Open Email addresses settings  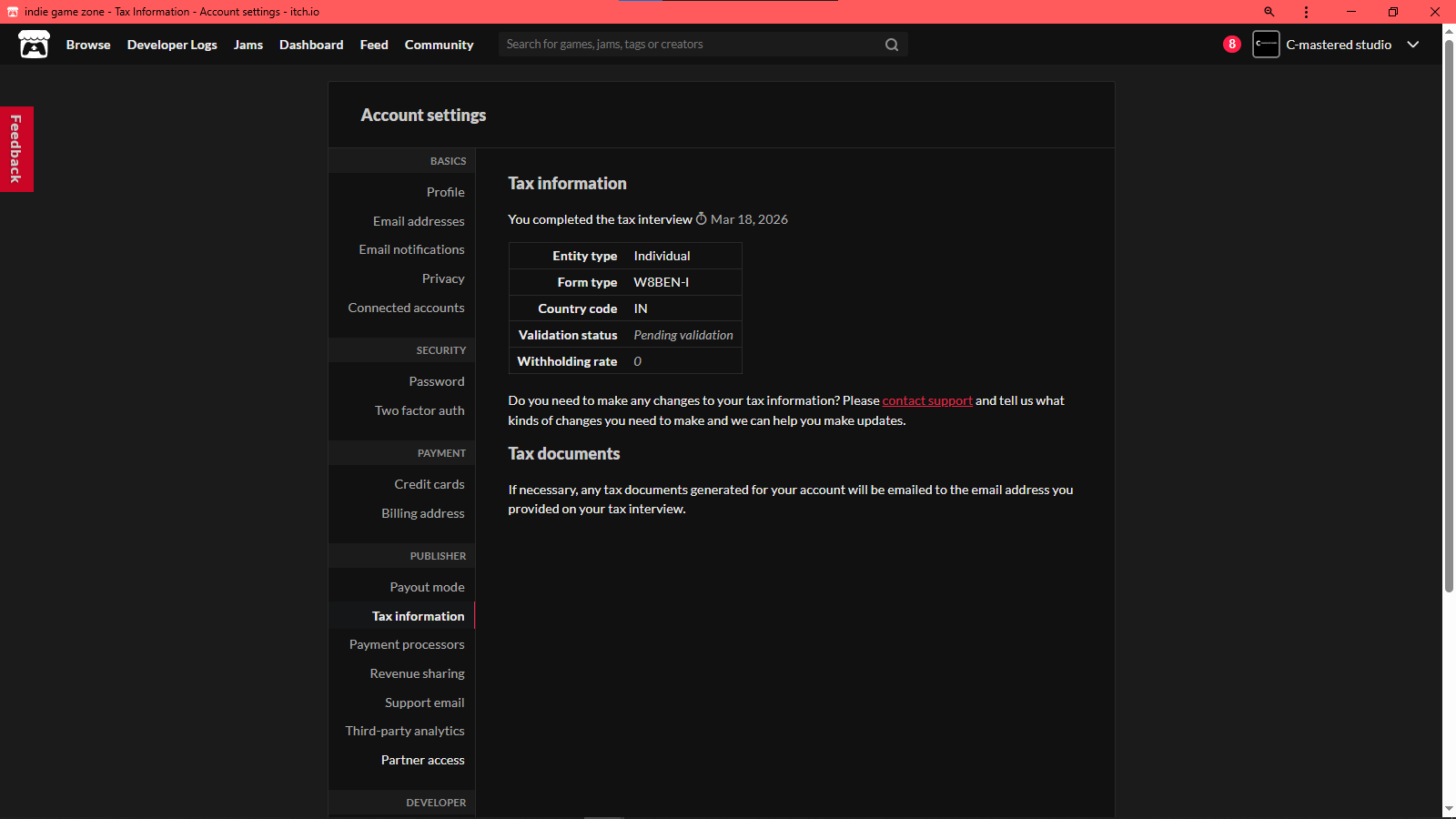click(x=419, y=221)
